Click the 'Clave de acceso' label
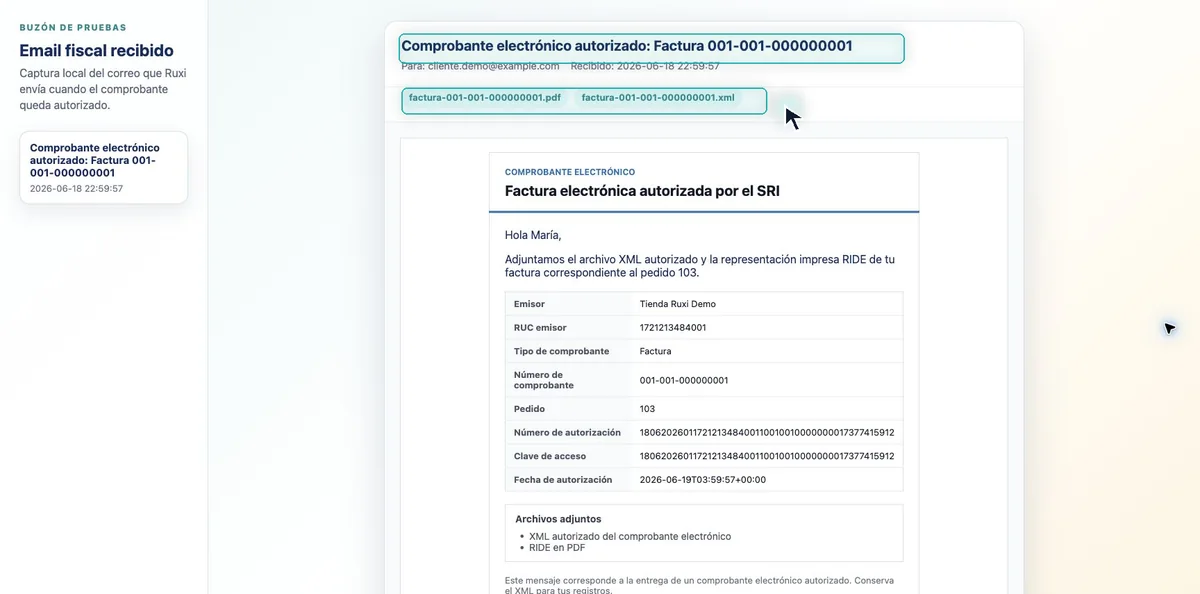 pos(551,456)
